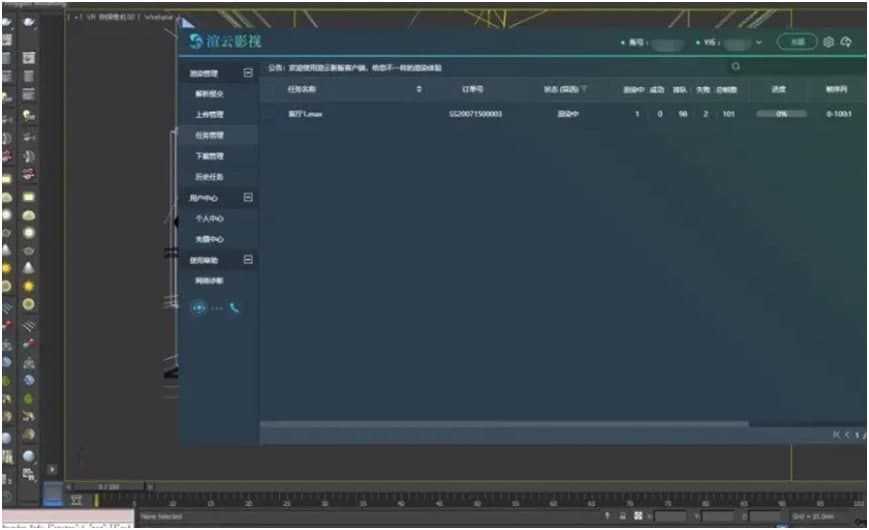Screen dimensions: 869x530
Task: Open 网络诊断 under 使用帮助
Action: (209, 281)
